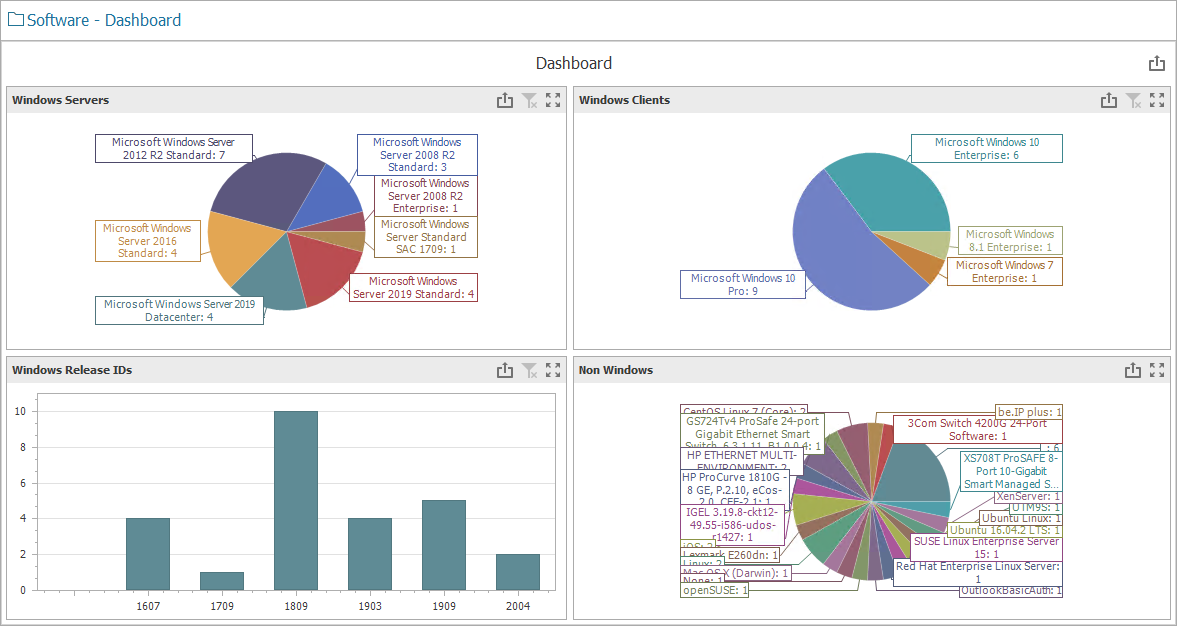Click the 'Microsoft Windows 8.1 Enterprise: 1' label

(1009, 241)
